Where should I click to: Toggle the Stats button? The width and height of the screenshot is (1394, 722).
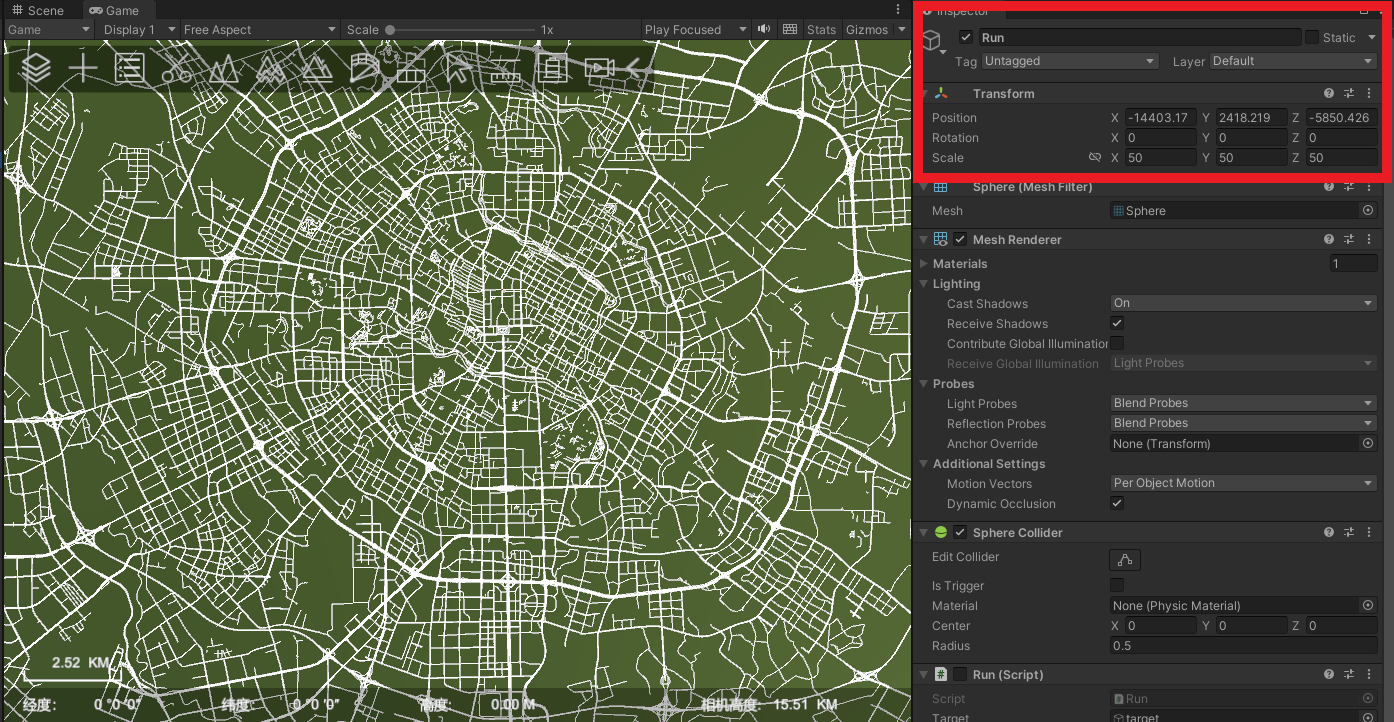821,29
